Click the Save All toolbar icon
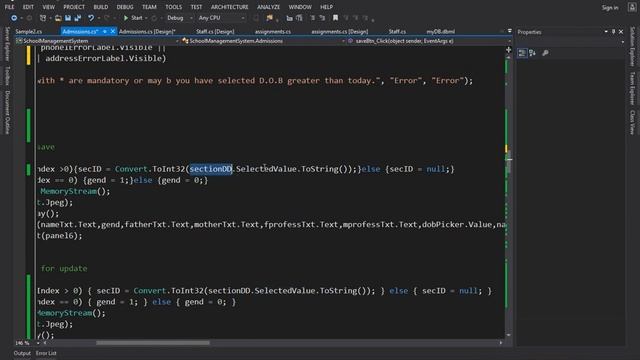640x360 pixels. [x=78, y=18]
